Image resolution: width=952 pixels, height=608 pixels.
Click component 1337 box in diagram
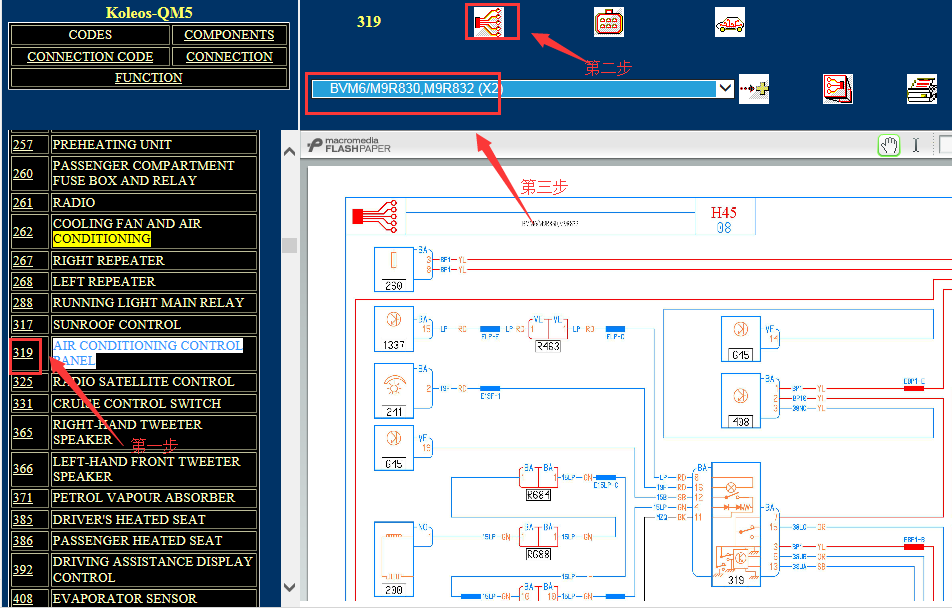click(394, 329)
